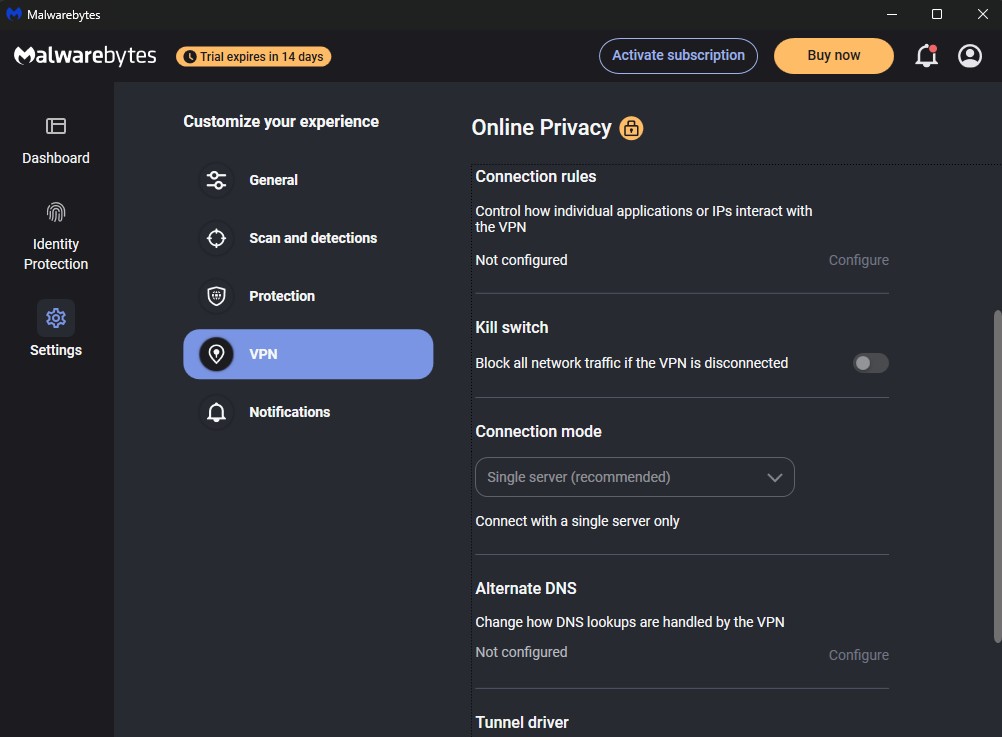Click 'Not configured' under Connection rules
This screenshot has width=1002, height=737.
(x=521, y=260)
